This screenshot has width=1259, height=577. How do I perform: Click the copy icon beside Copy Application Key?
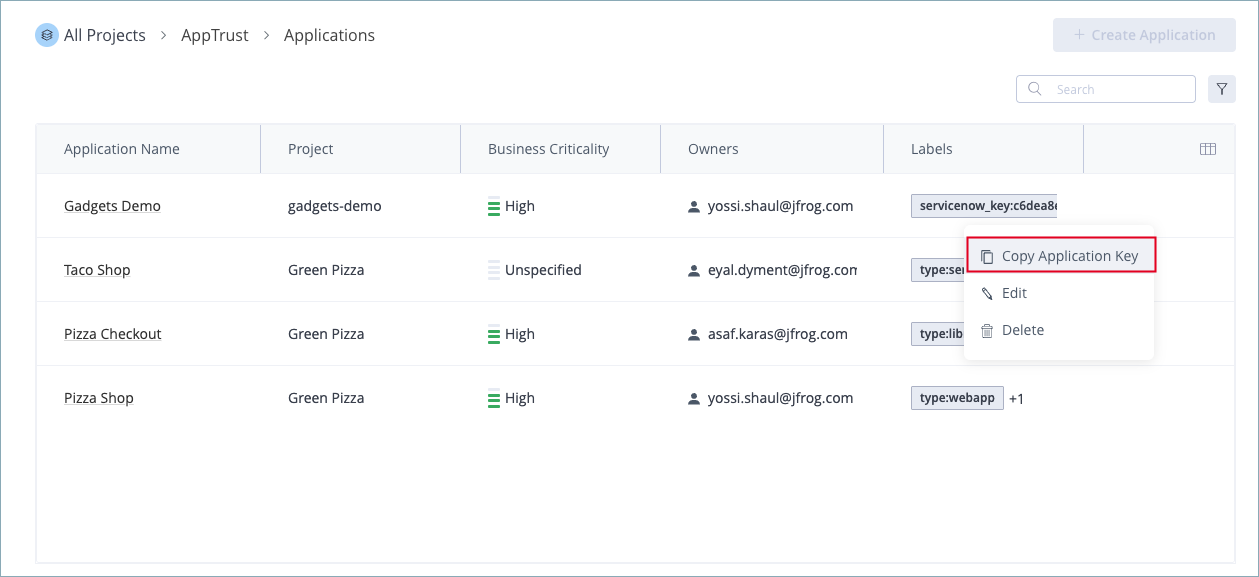(x=986, y=255)
